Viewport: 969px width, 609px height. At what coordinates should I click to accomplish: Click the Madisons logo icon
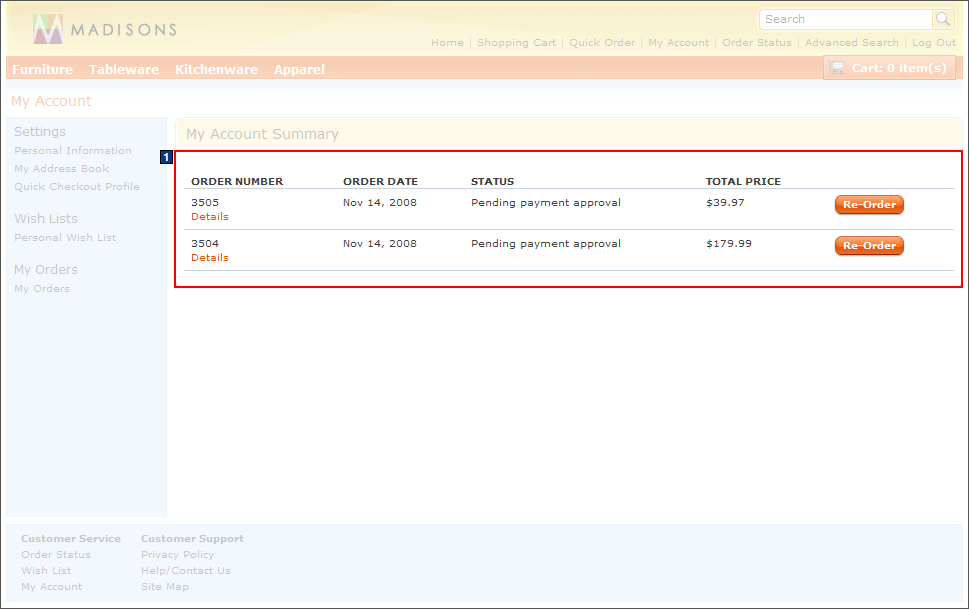tap(47, 30)
